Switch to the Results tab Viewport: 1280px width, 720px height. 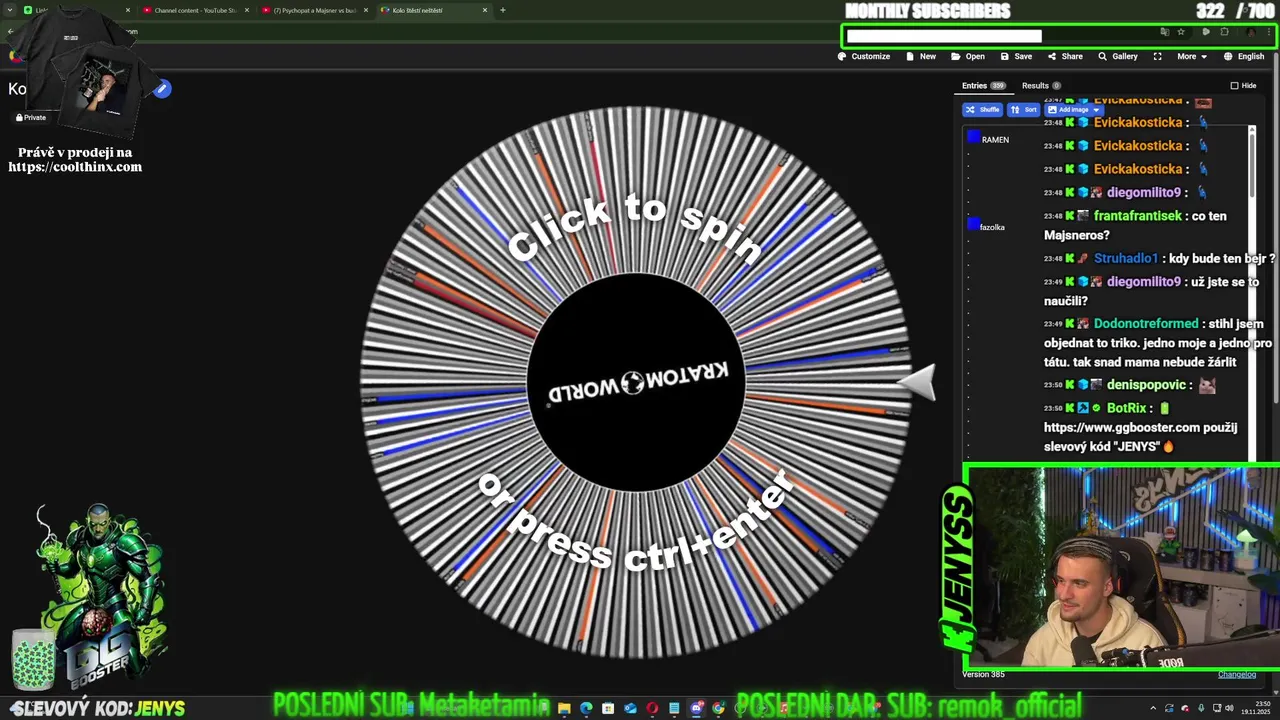(x=1041, y=86)
